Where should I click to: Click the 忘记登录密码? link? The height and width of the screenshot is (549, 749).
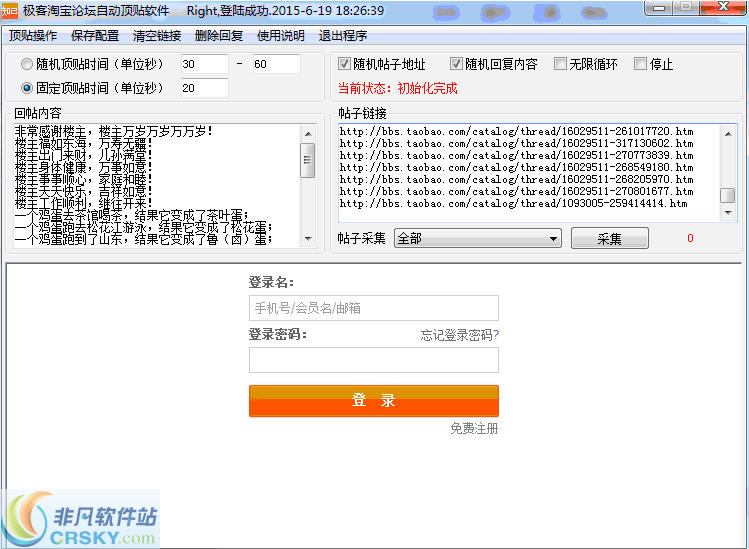[x=460, y=335]
